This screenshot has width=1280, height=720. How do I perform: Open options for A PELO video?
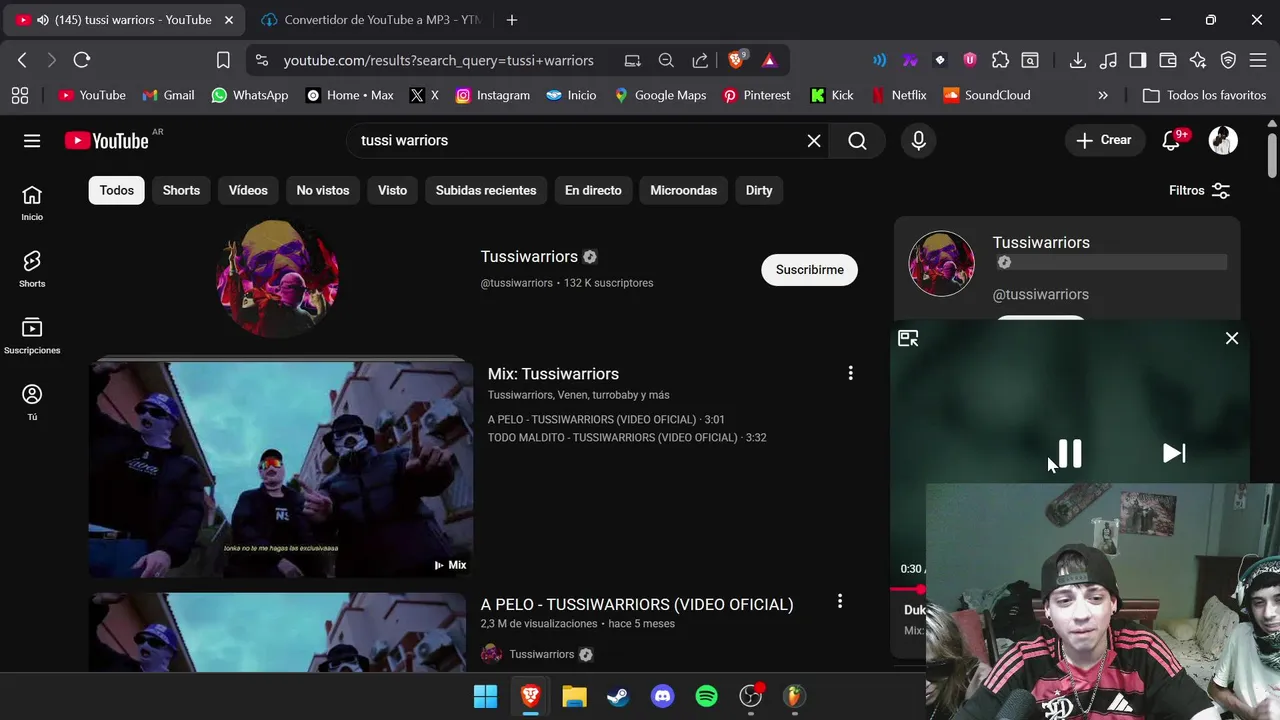(x=840, y=601)
